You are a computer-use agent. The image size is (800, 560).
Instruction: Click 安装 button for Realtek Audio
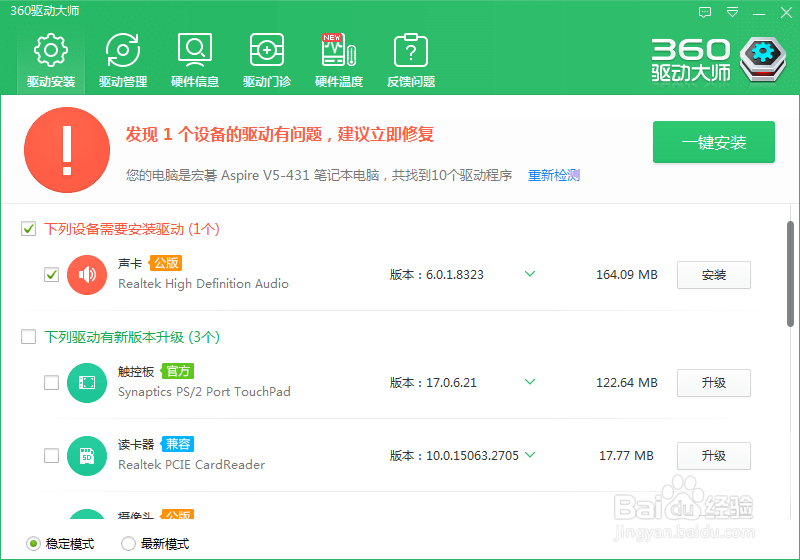714,275
